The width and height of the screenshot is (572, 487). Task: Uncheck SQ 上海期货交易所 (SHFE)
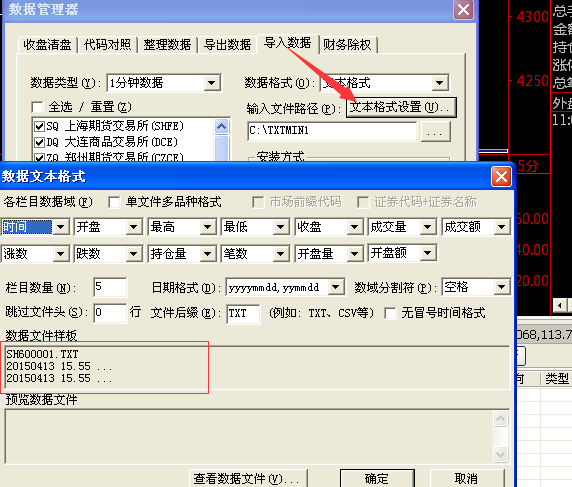39,126
